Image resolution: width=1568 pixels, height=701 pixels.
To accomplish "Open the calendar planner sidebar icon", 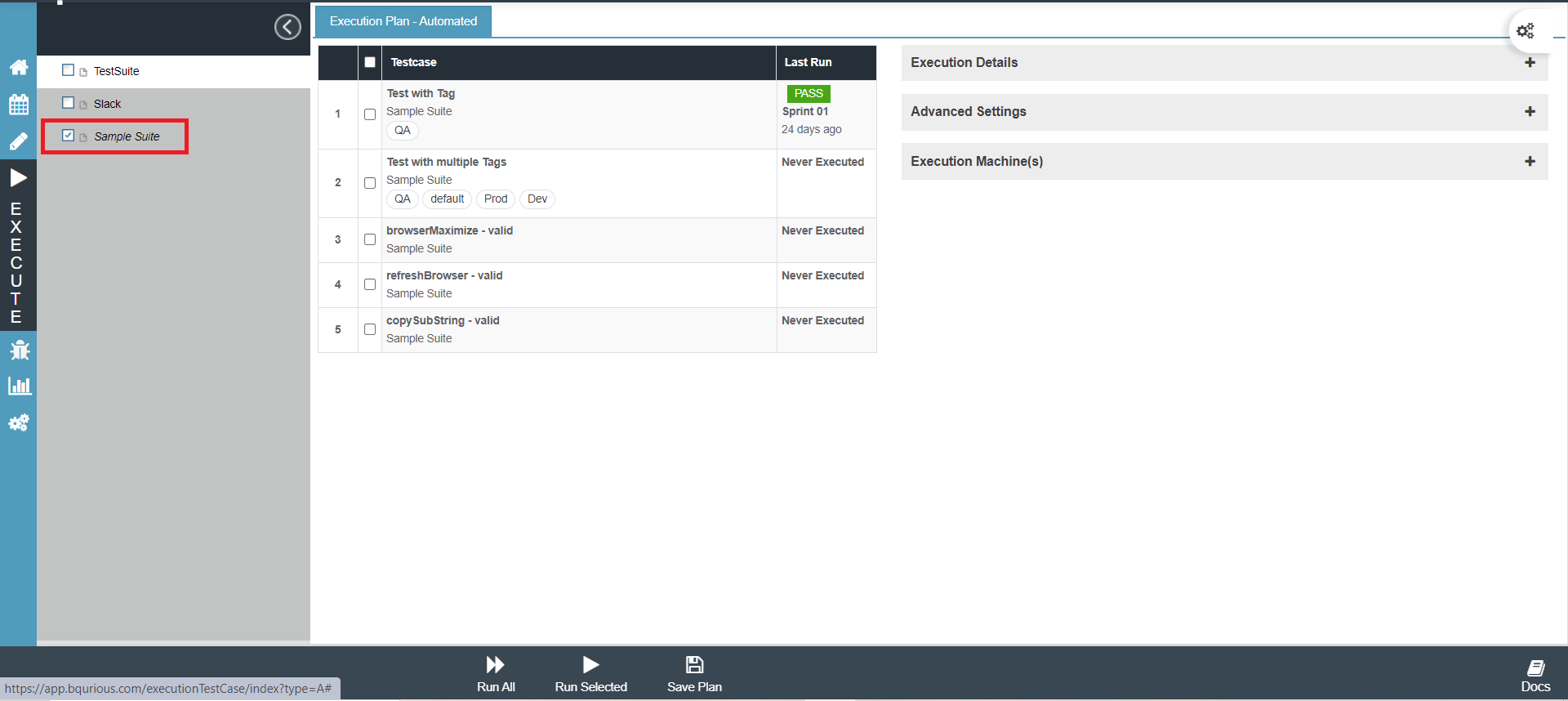I will pos(19,104).
